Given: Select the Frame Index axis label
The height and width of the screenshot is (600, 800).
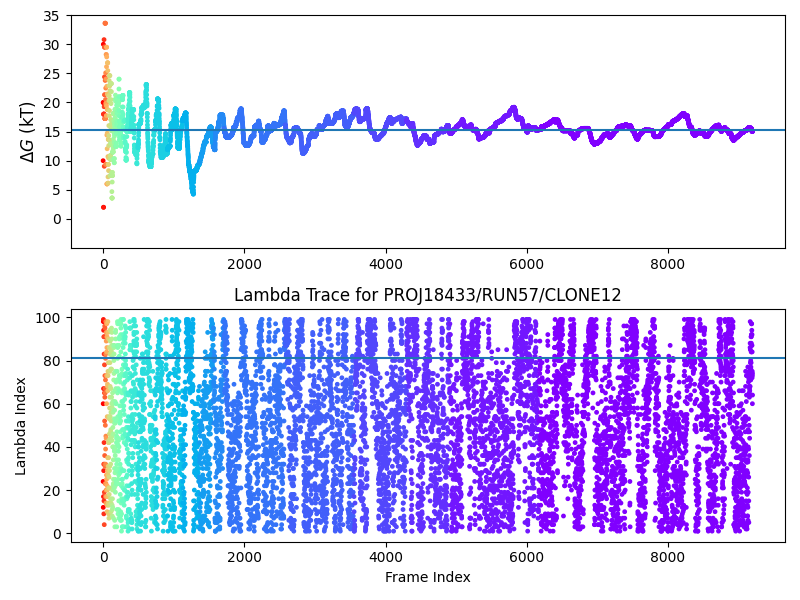Looking at the screenshot, I should click(428, 577).
